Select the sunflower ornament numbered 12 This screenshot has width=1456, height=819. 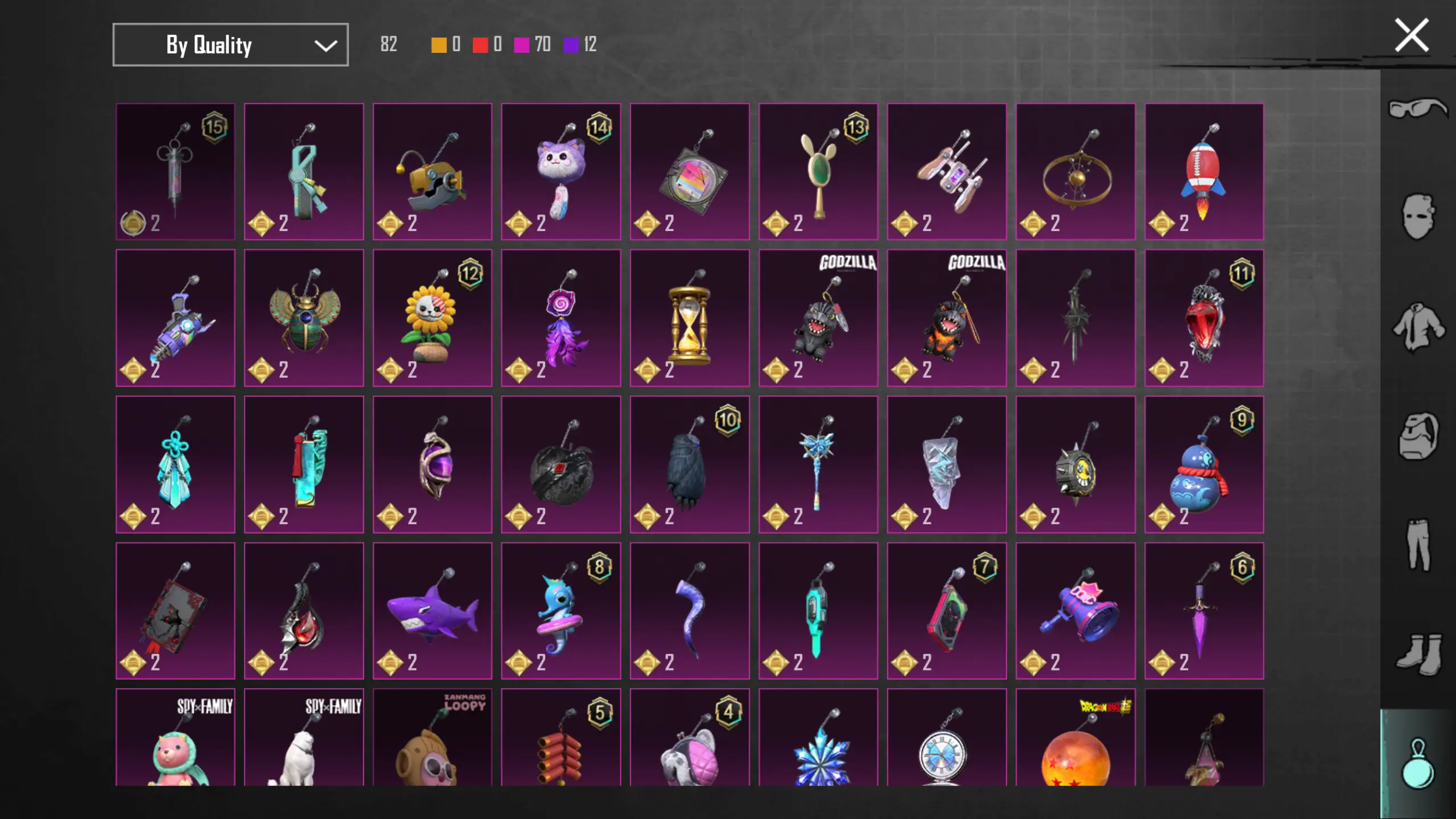coord(432,318)
